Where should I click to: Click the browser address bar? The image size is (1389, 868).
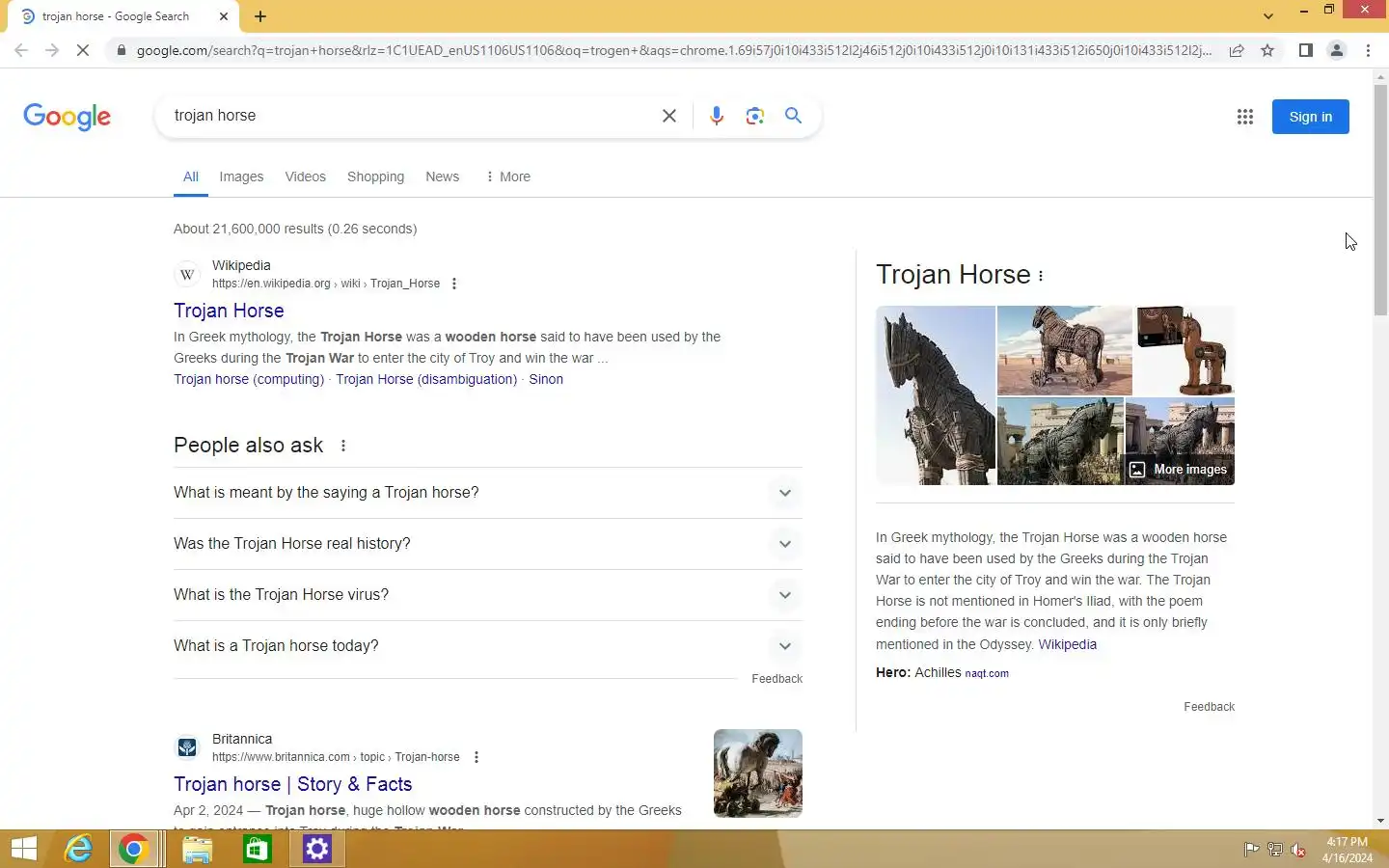click(x=673, y=50)
